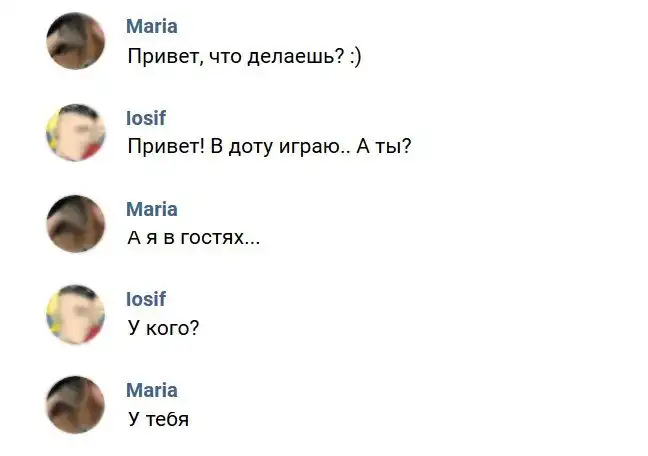
Task: Select the message "Привет, что делаешь? :)"
Action: (244, 57)
